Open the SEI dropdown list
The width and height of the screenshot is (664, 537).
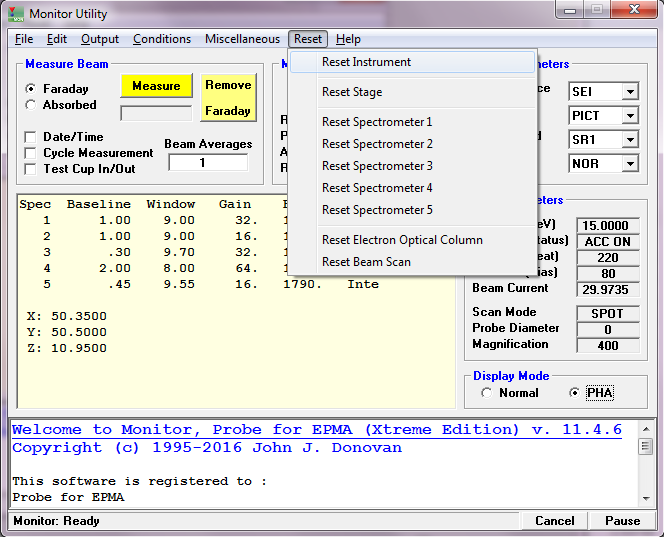(x=629, y=92)
